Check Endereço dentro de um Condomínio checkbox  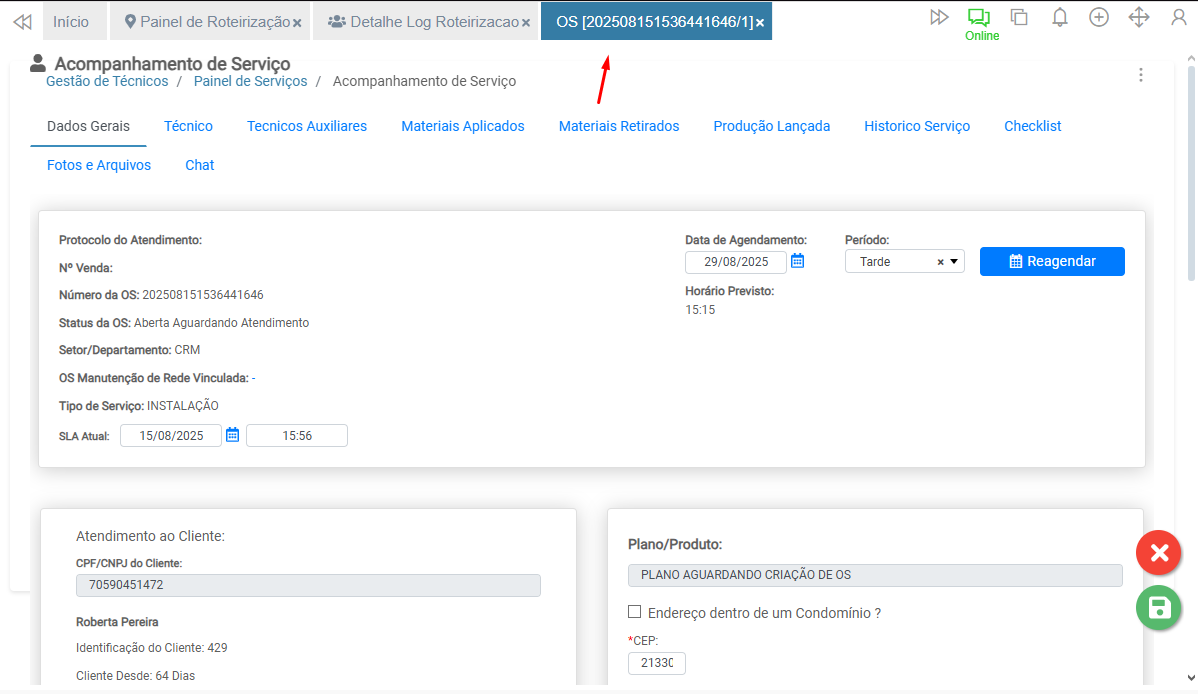coord(635,612)
